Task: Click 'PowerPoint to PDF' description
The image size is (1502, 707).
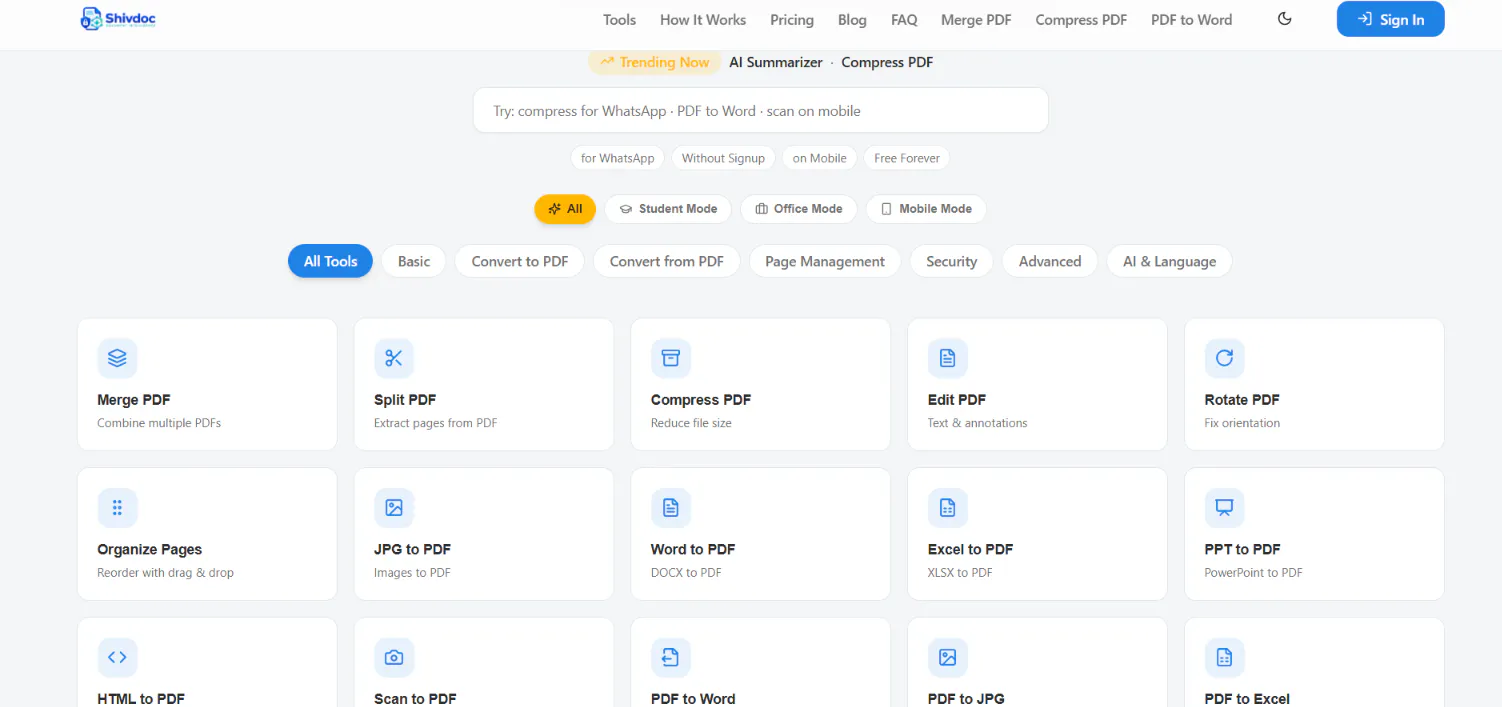Action: pyautogui.click(x=1254, y=573)
